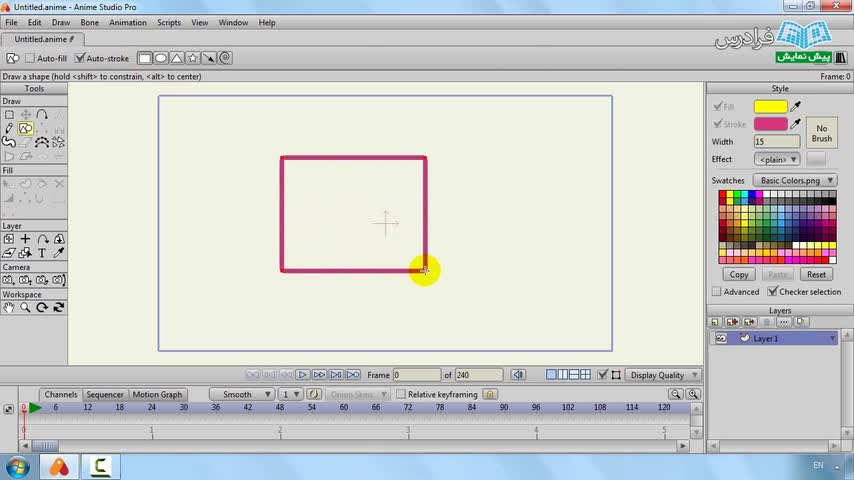Viewport: 854px width, 480px height.
Task: Click the Stroke color eyedropper
Action: pyautogui.click(x=796, y=124)
